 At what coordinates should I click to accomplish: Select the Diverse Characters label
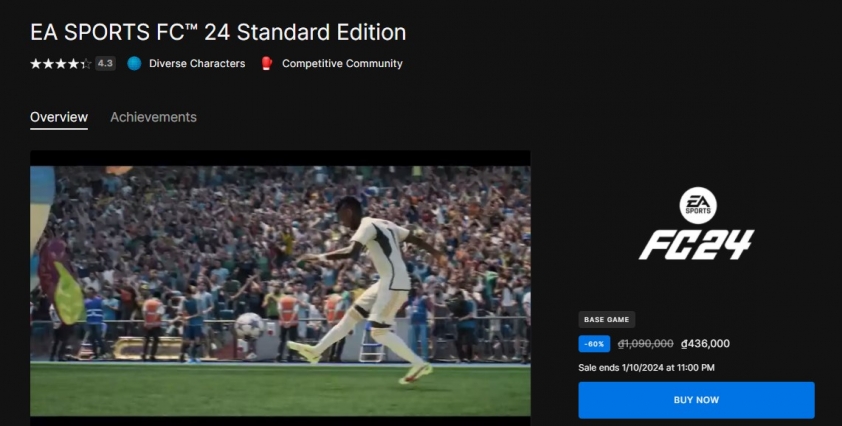pos(197,63)
